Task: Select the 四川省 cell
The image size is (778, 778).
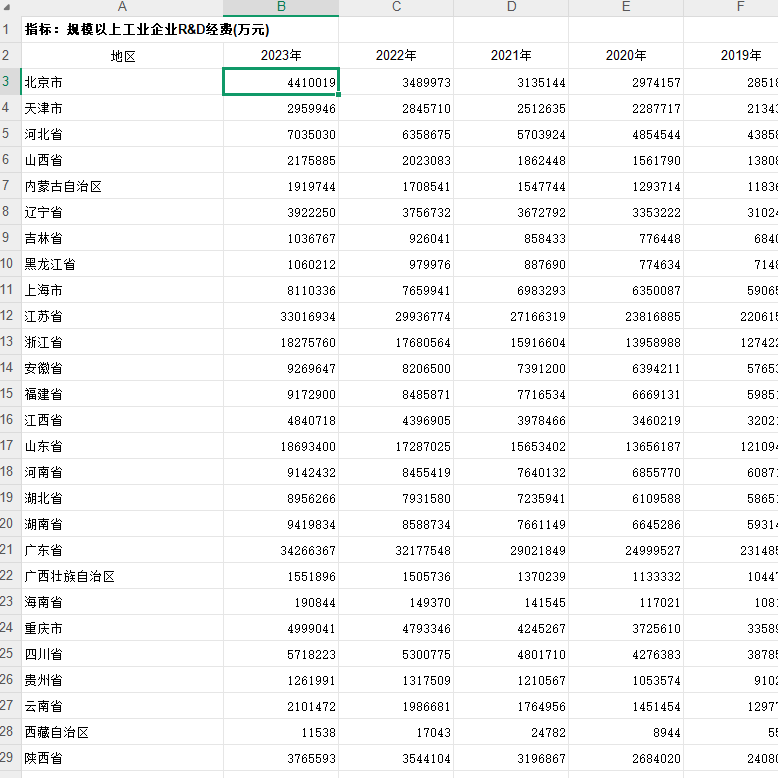Action: [x=123, y=654]
